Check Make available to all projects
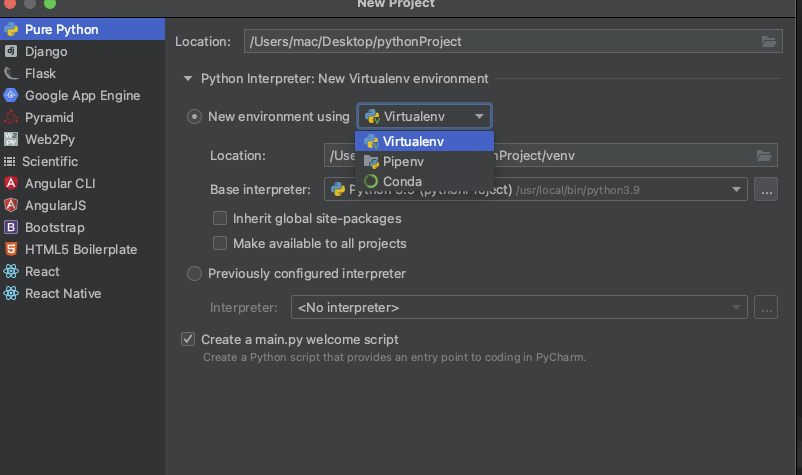This screenshot has height=475, width=802. (x=220, y=243)
